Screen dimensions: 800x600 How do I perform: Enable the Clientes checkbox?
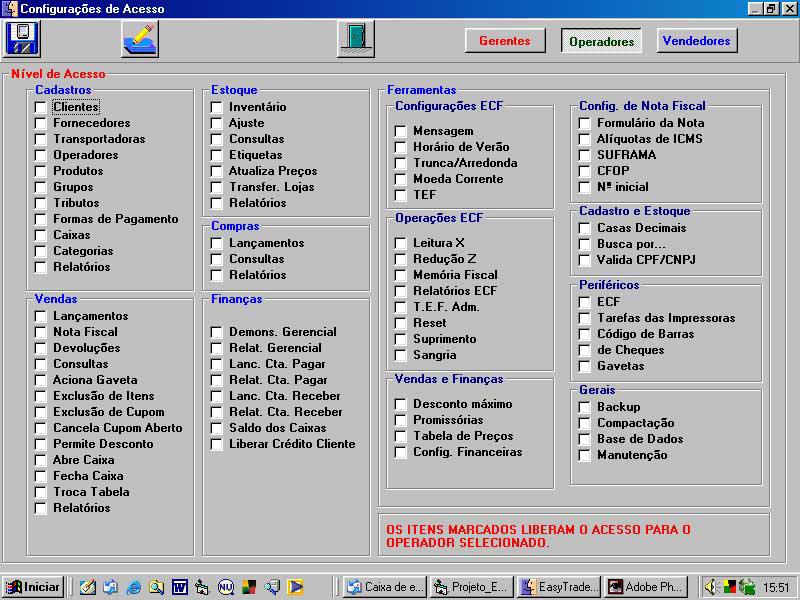41,107
